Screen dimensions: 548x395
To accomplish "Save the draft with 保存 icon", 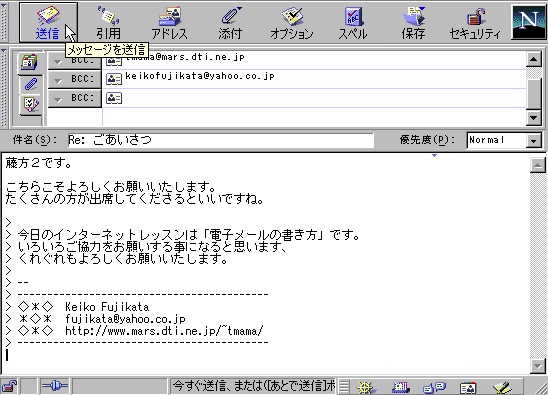I will pyautogui.click(x=413, y=22).
